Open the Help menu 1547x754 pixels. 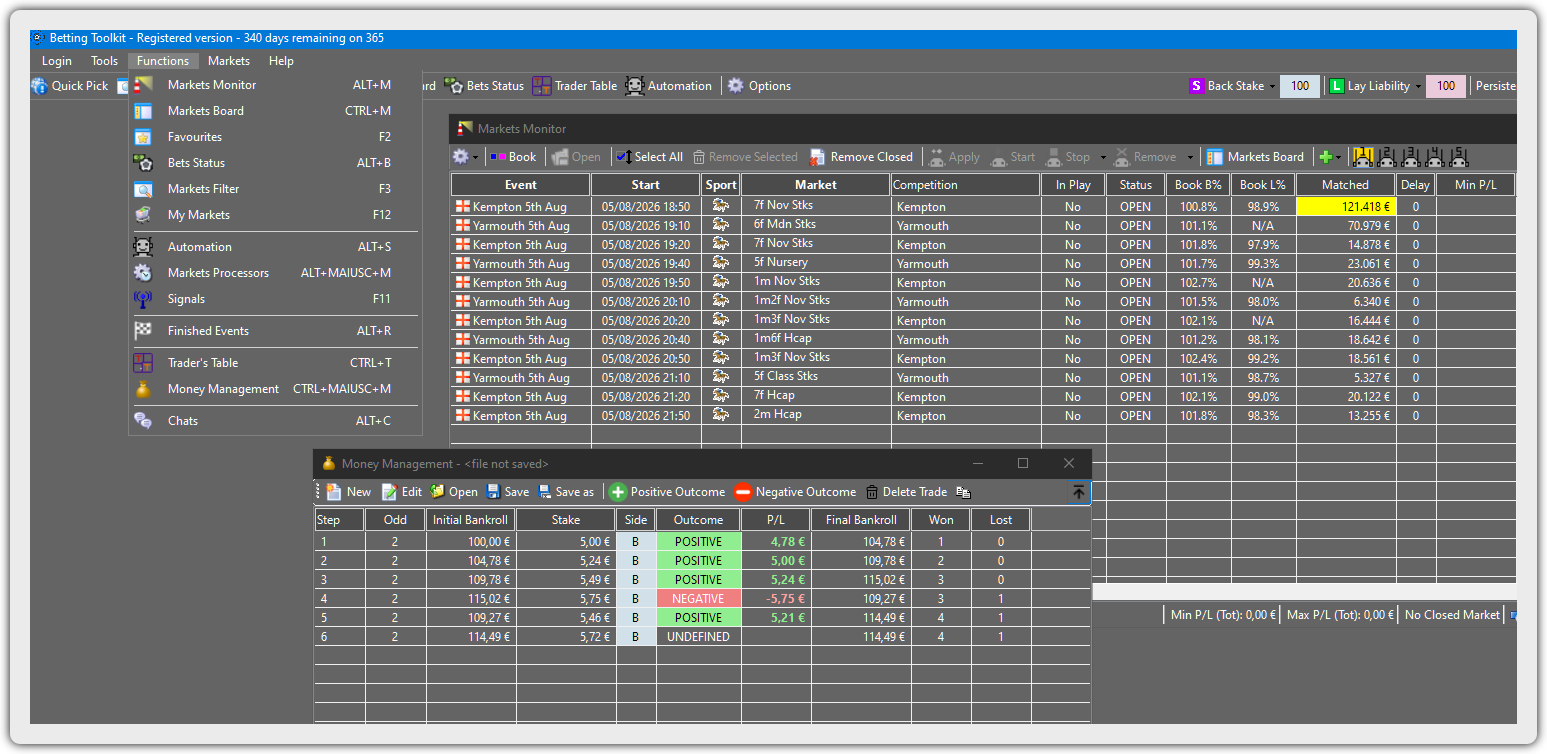[281, 61]
